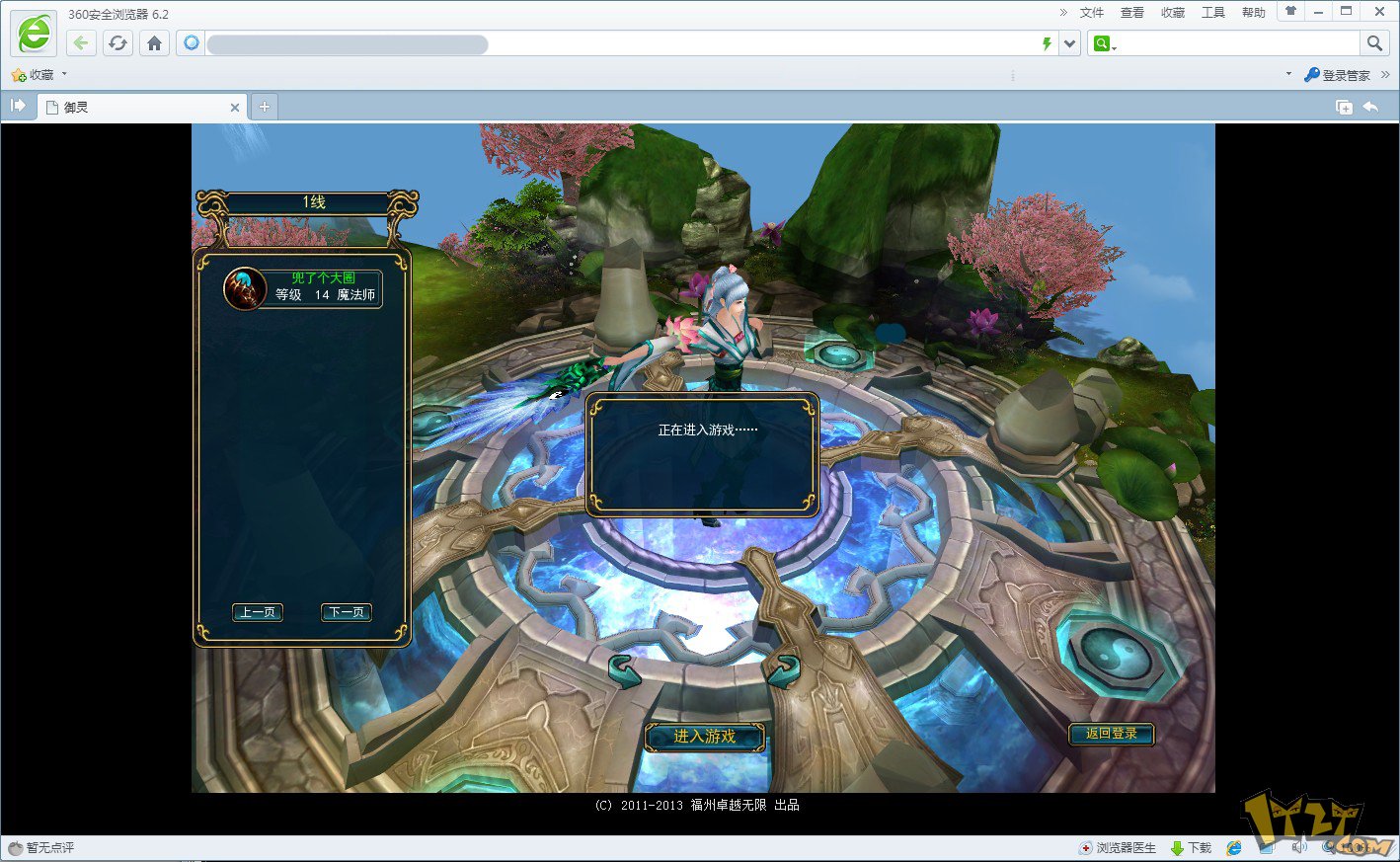The width and height of the screenshot is (1400, 862).
Task: Open a new tab with plus button
Action: [265, 107]
